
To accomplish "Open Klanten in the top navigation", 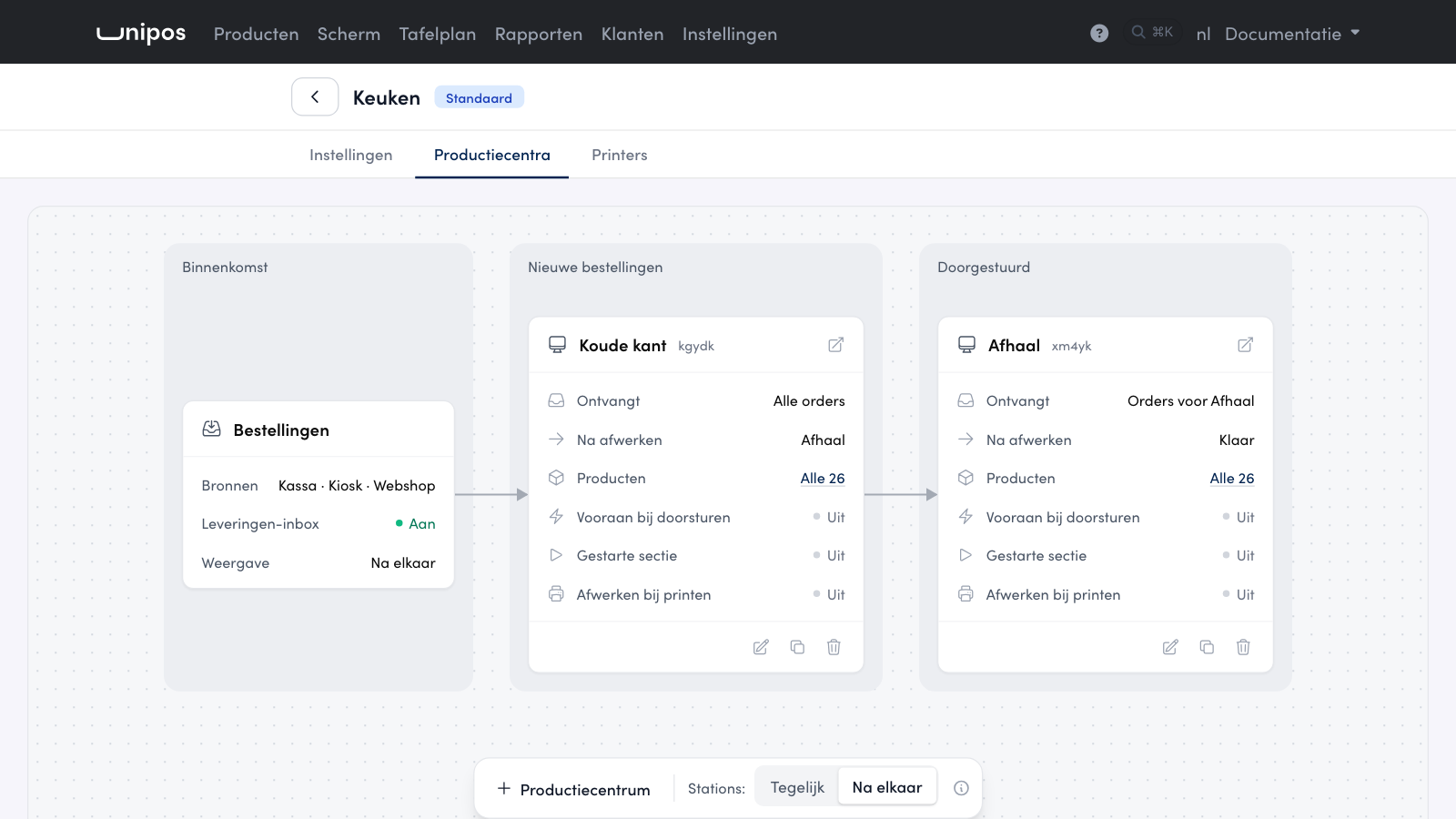I will [x=632, y=34].
